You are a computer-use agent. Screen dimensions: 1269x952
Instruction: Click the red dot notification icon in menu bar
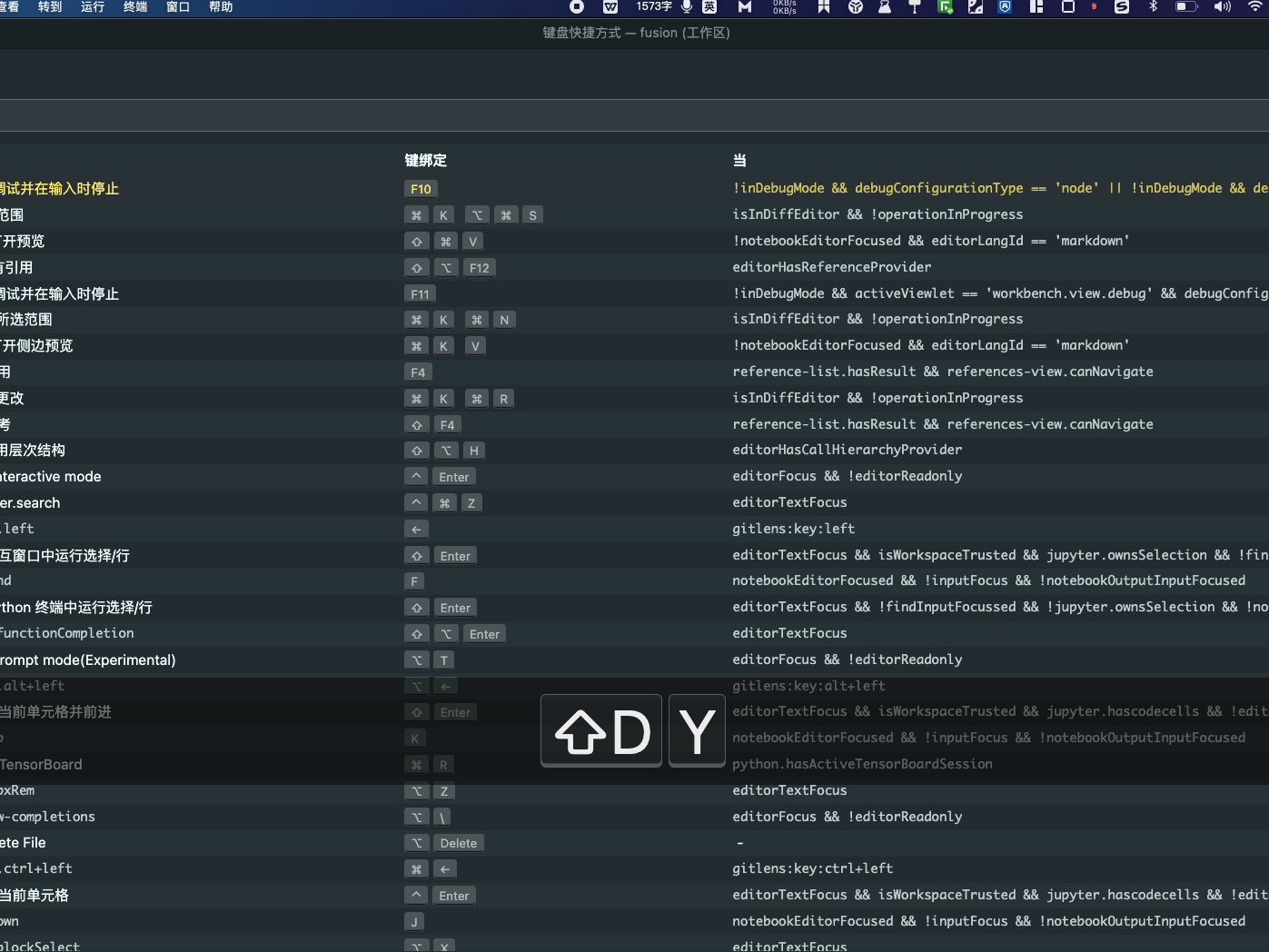(x=1092, y=7)
